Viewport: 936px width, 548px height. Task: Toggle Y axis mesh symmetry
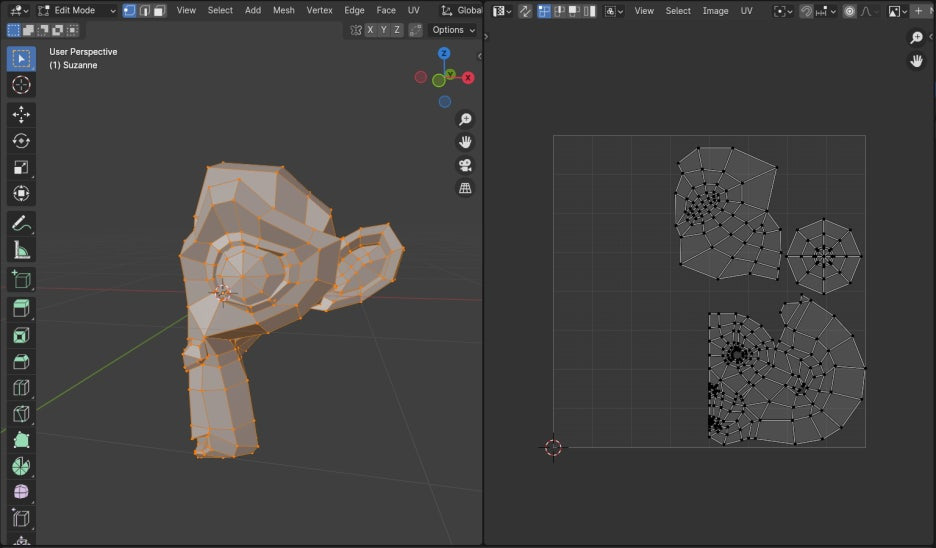pyautogui.click(x=384, y=30)
